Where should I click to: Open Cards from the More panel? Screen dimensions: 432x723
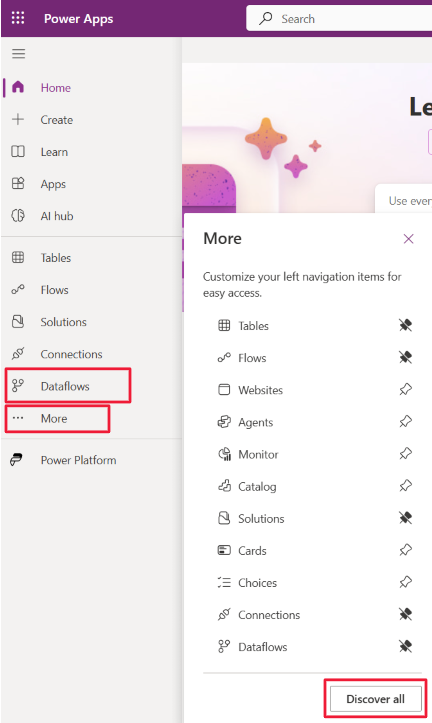tap(252, 551)
